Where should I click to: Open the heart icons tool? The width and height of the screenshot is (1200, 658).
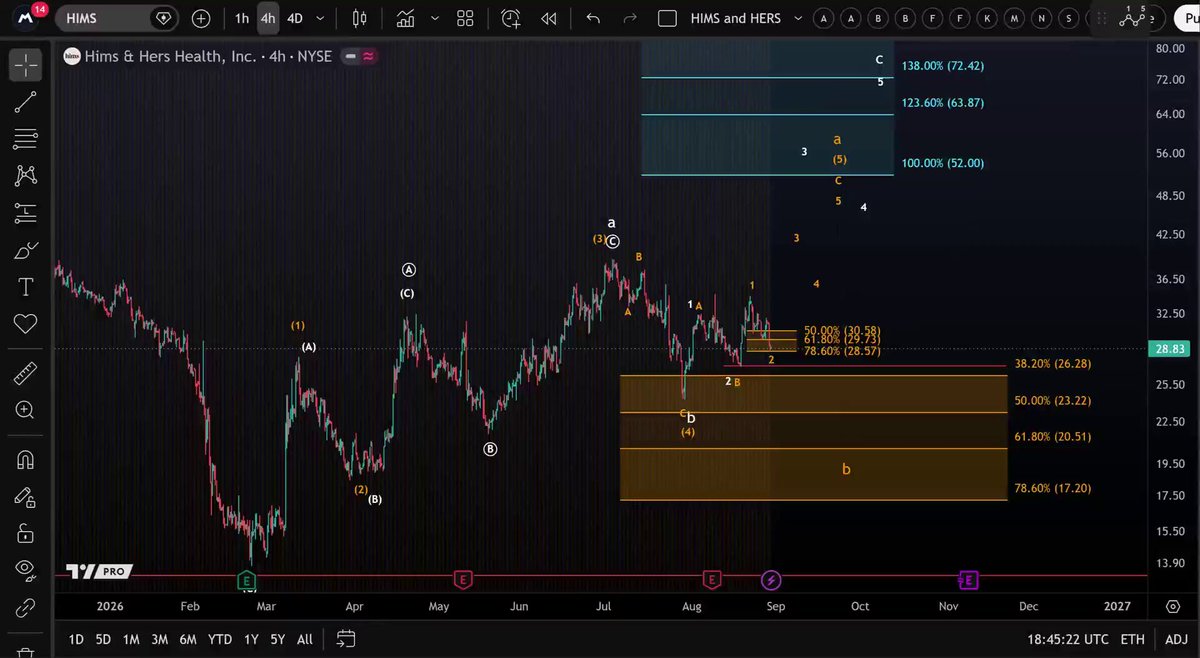26,323
